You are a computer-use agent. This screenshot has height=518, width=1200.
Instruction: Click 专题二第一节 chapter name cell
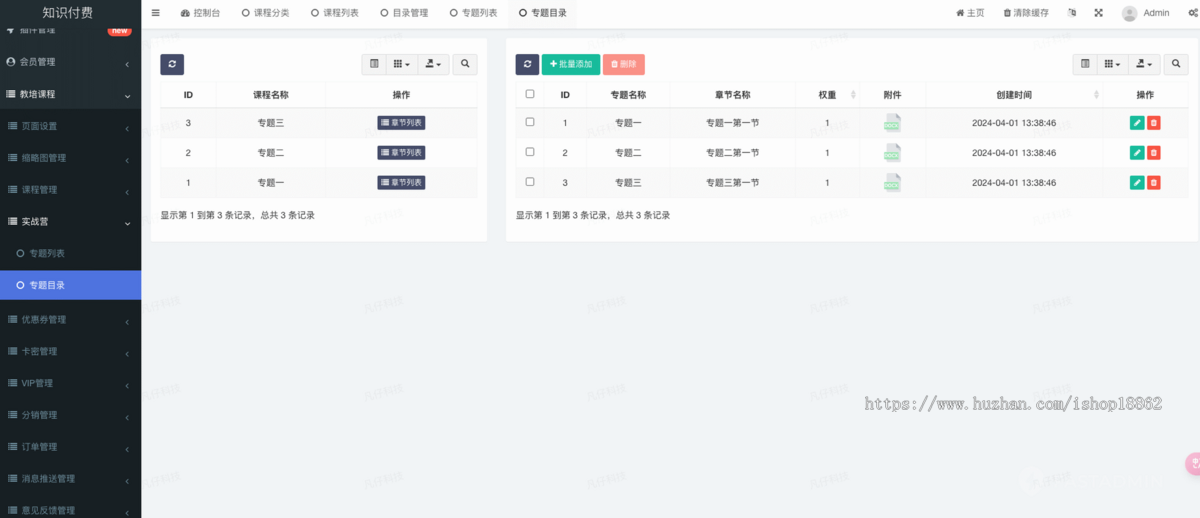[x=733, y=153]
